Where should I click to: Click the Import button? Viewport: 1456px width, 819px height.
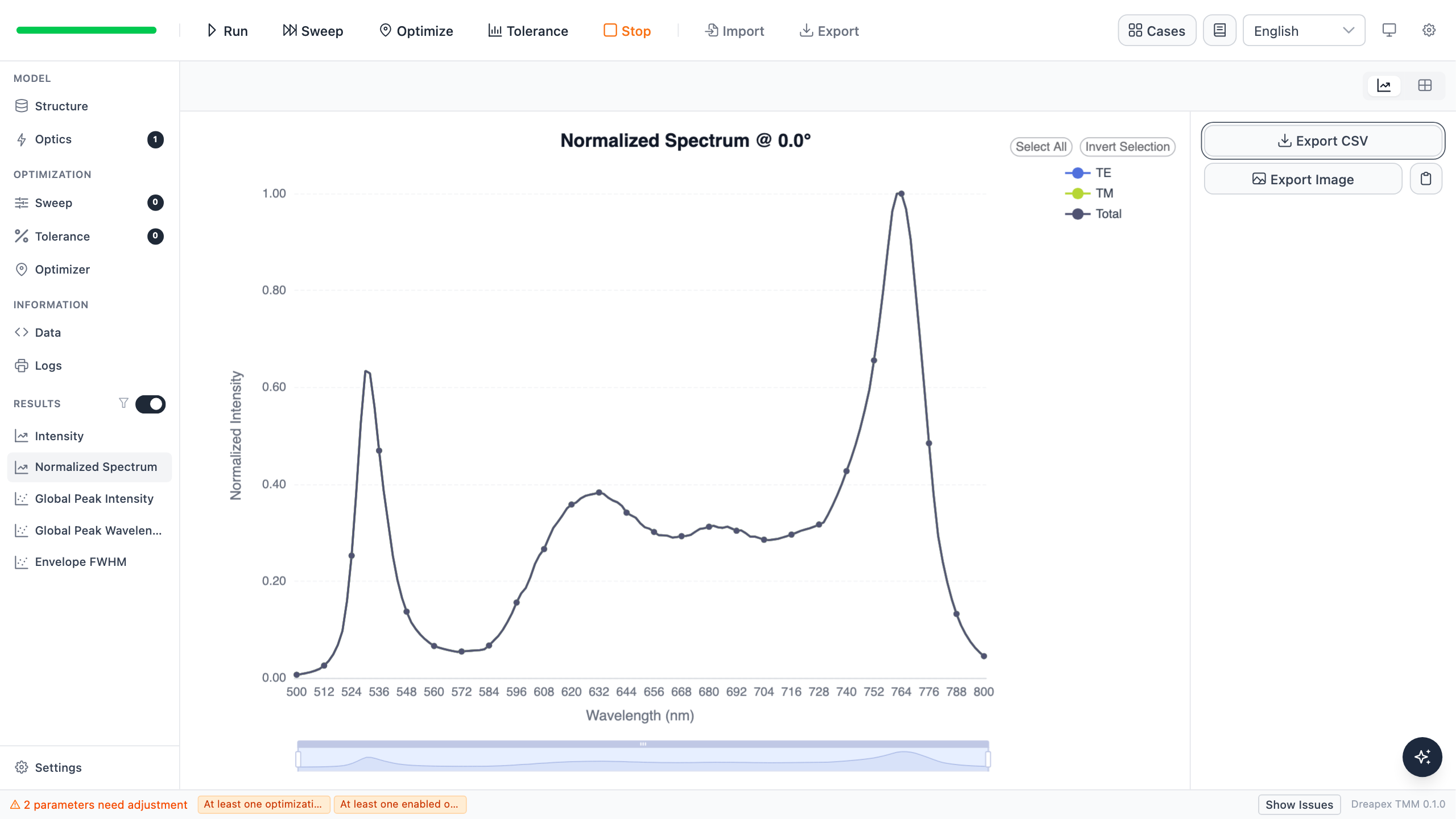pyautogui.click(x=734, y=31)
